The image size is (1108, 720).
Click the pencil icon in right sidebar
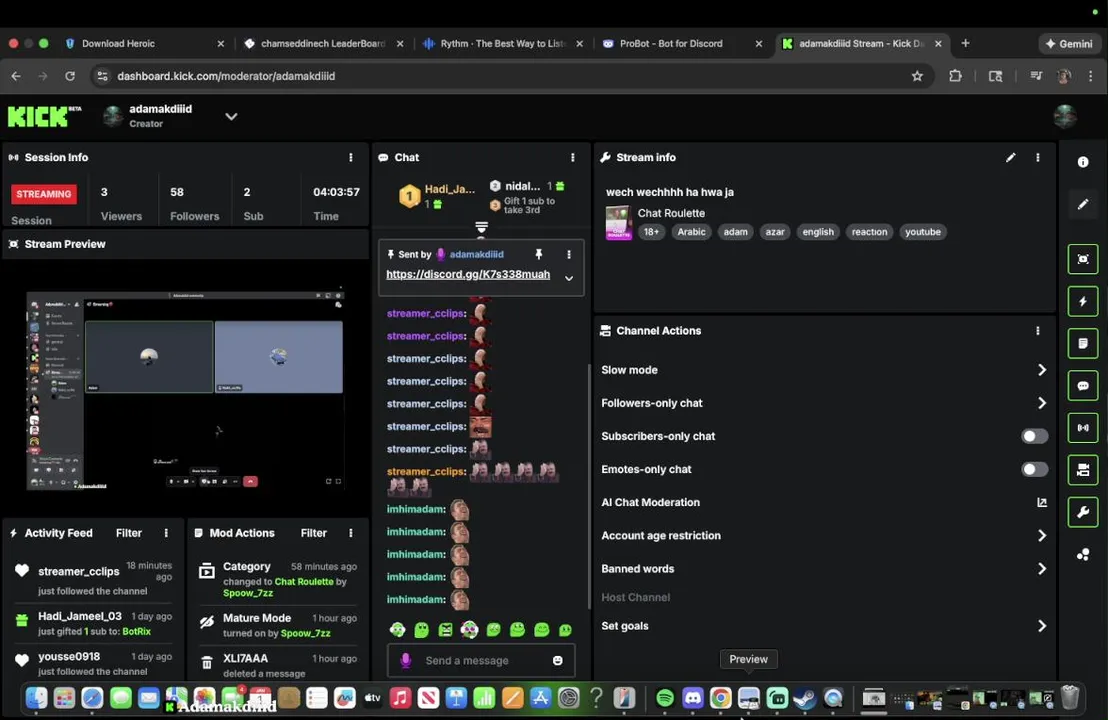(x=1083, y=204)
